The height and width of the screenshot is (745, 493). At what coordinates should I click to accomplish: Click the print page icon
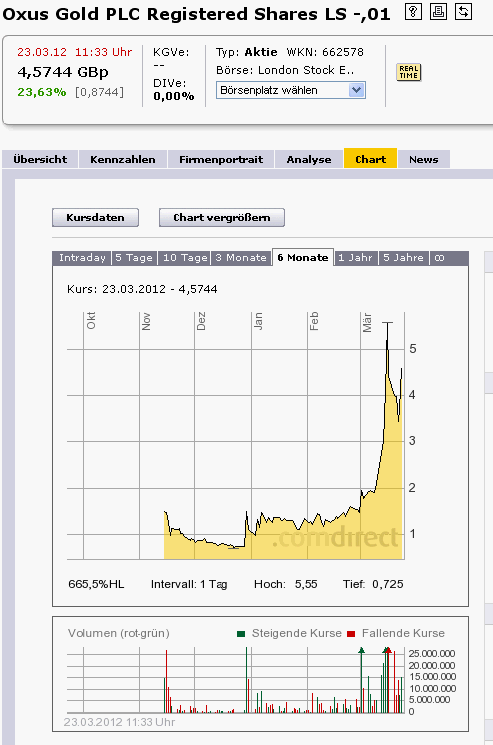[438, 11]
